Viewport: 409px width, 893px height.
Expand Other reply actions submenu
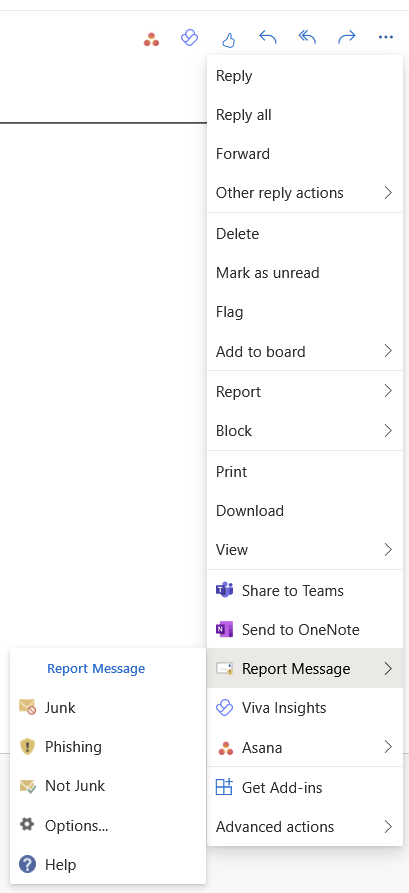click(305, 192)
